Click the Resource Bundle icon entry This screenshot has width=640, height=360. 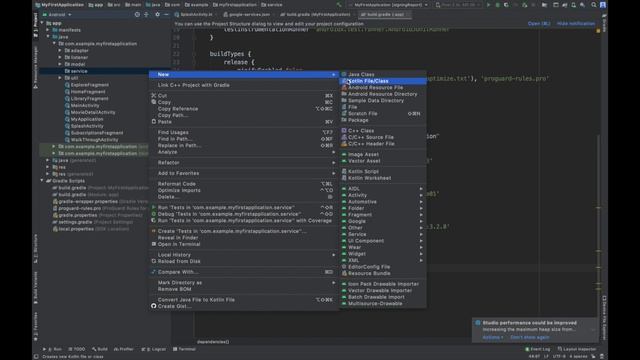coord(344,273)
